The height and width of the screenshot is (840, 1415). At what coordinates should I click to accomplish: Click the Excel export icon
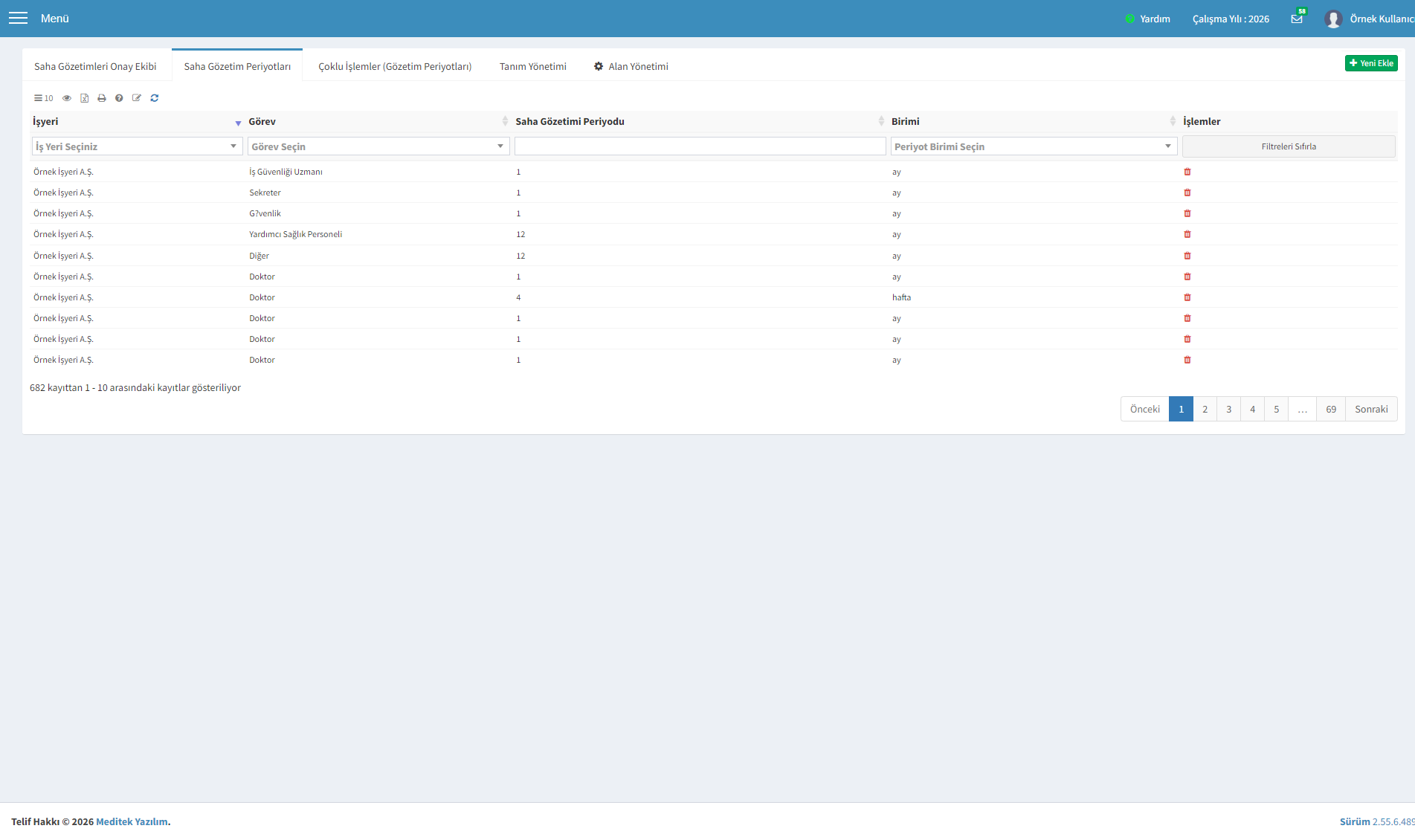click(85, 98)
